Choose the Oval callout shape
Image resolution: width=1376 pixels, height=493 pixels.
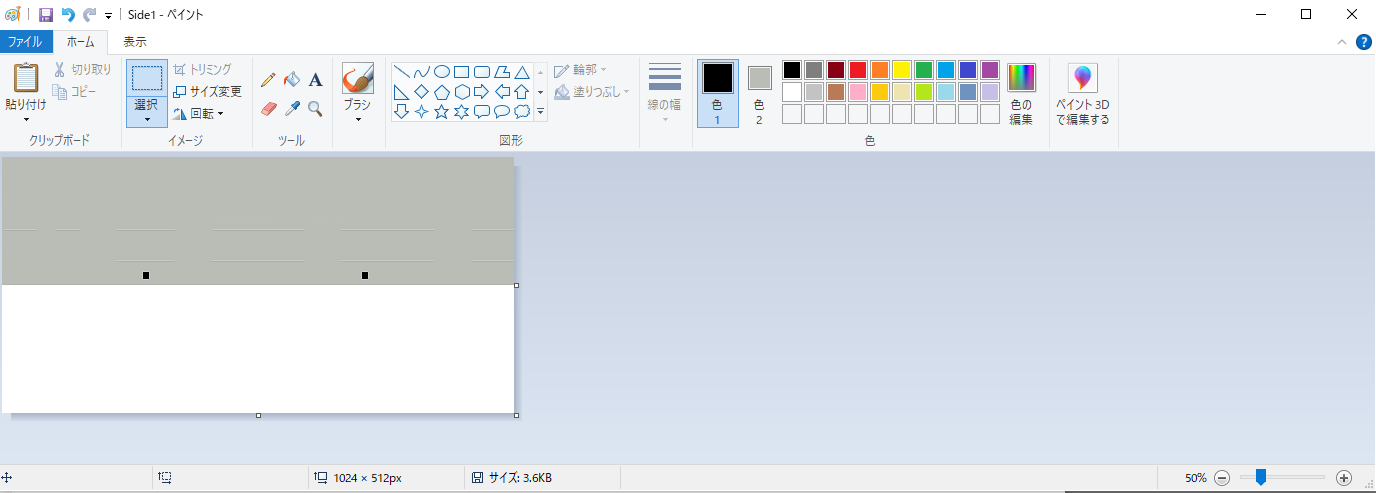501,112
